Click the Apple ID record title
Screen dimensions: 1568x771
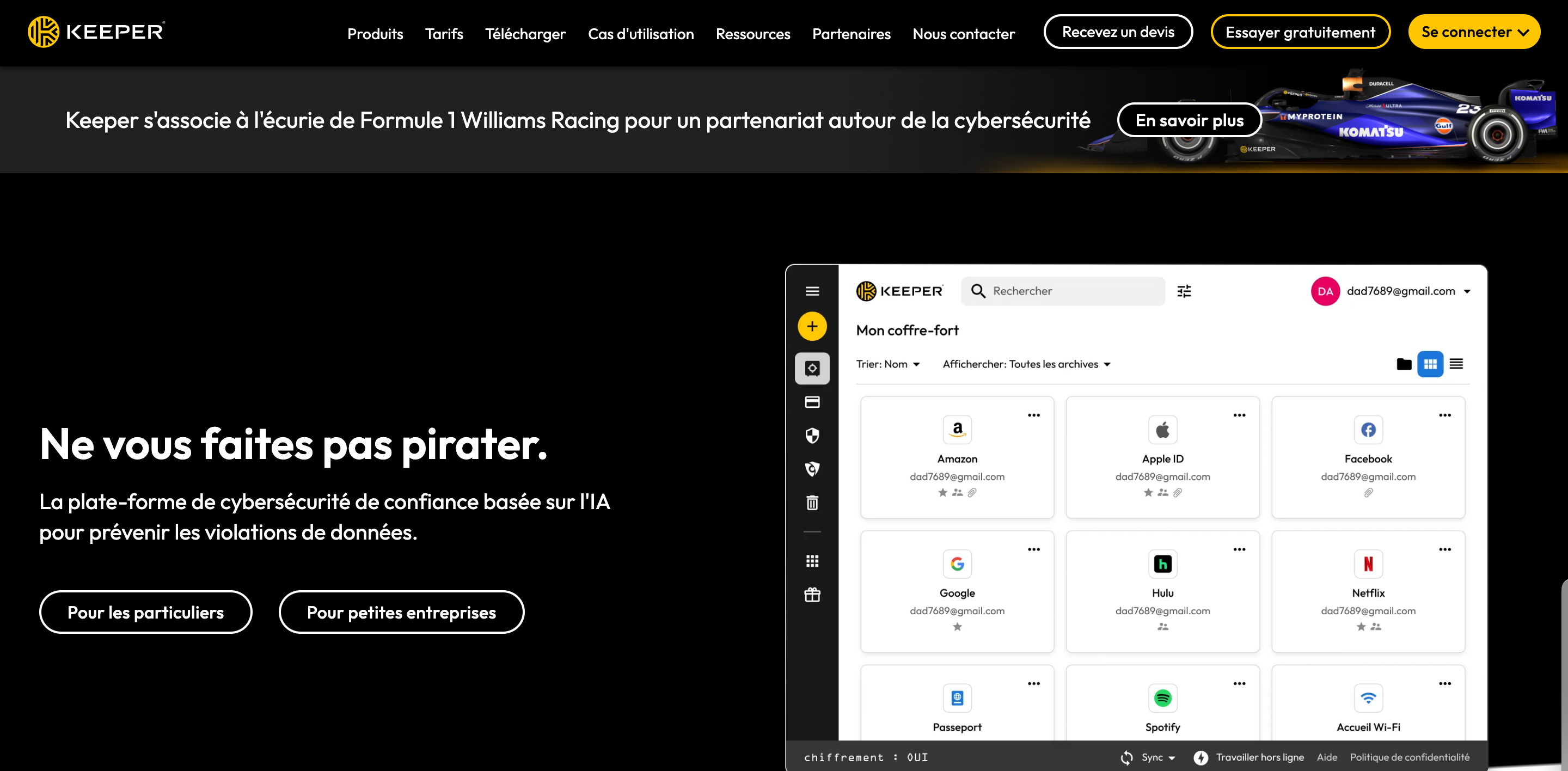click(x=1162, y=460)
